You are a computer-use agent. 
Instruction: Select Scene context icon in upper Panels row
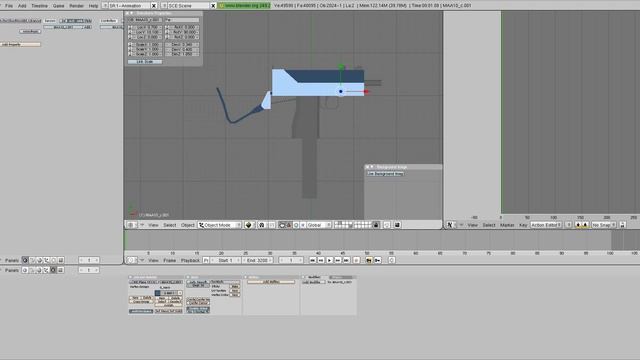pos(61,260)
